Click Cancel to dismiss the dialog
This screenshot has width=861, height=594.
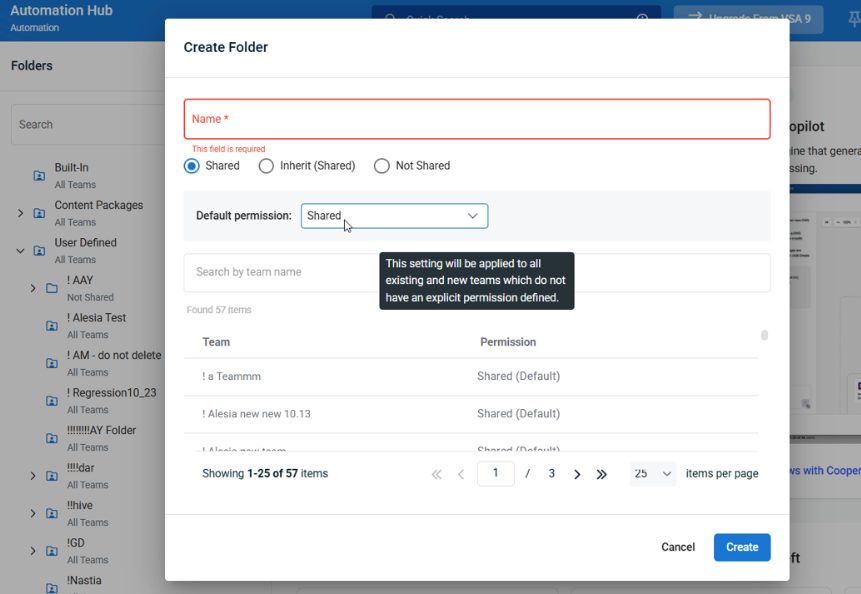678,547
